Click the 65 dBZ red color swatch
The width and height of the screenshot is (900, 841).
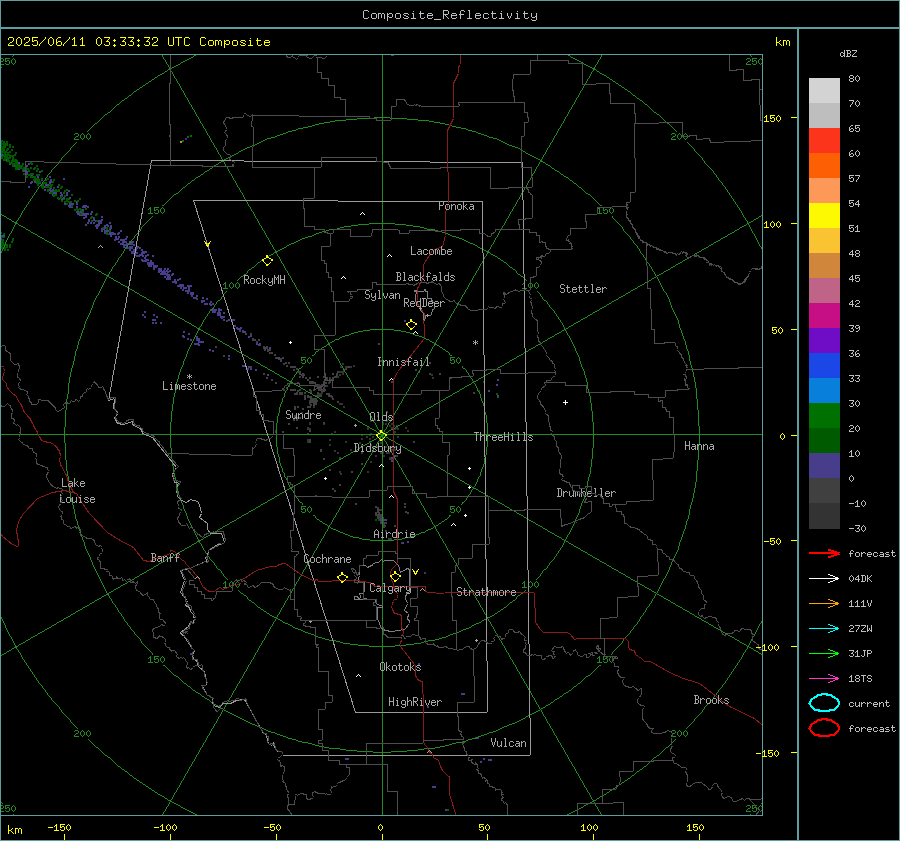824,140
